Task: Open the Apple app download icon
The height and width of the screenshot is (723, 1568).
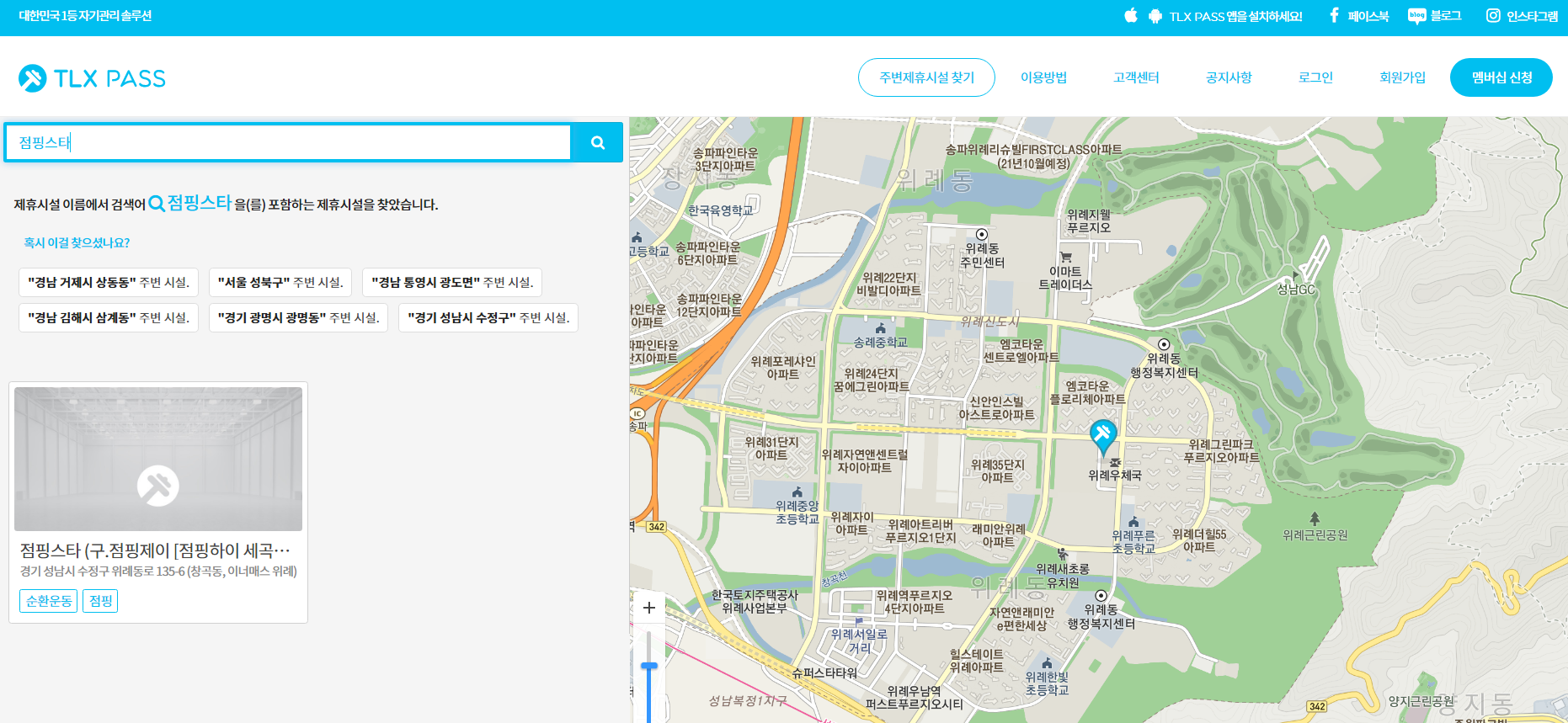Action: pos(1131,16)
